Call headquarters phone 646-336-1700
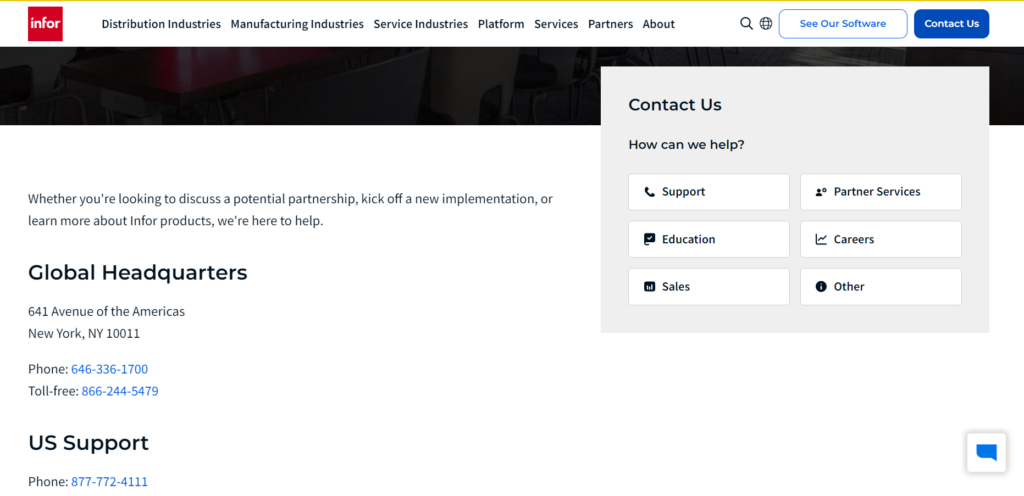 110,369
